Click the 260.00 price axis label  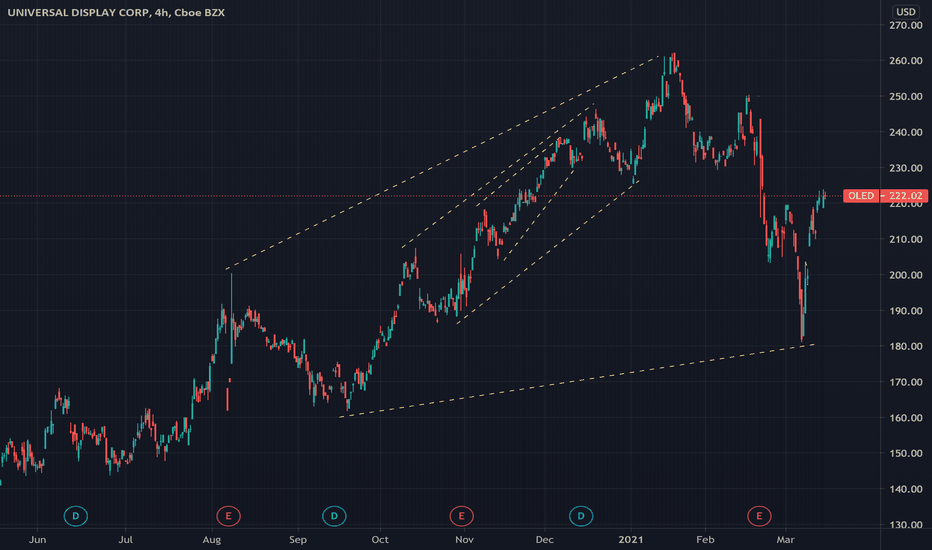[906, 61]
